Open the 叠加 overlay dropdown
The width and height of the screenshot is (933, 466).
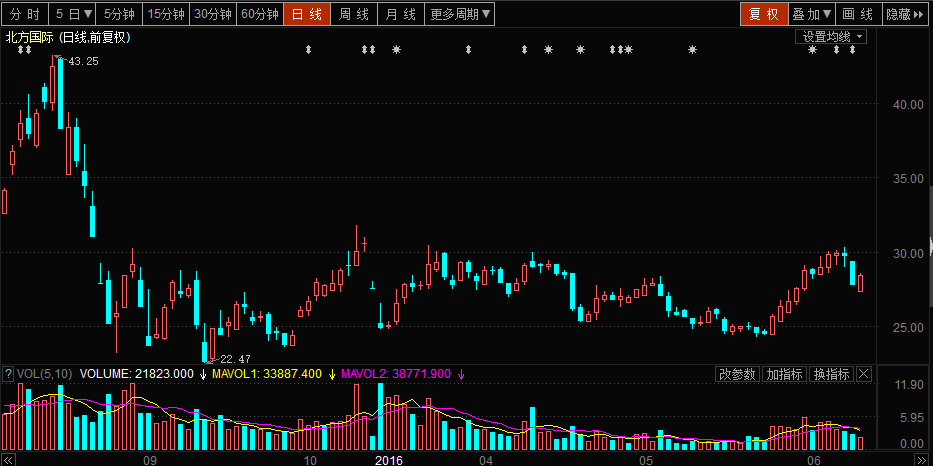(811, 14)
